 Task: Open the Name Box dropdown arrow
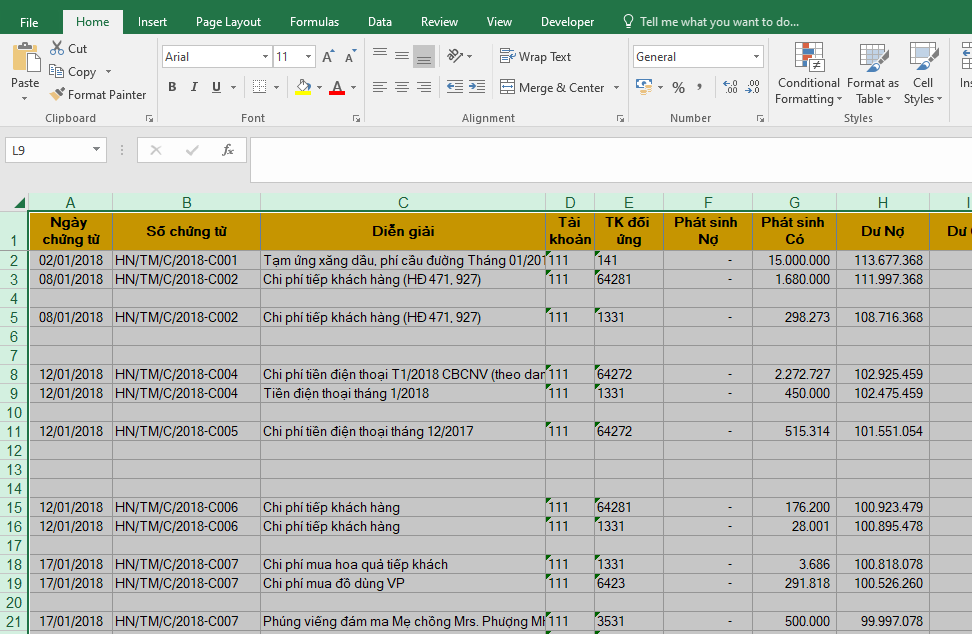(97, 150)
